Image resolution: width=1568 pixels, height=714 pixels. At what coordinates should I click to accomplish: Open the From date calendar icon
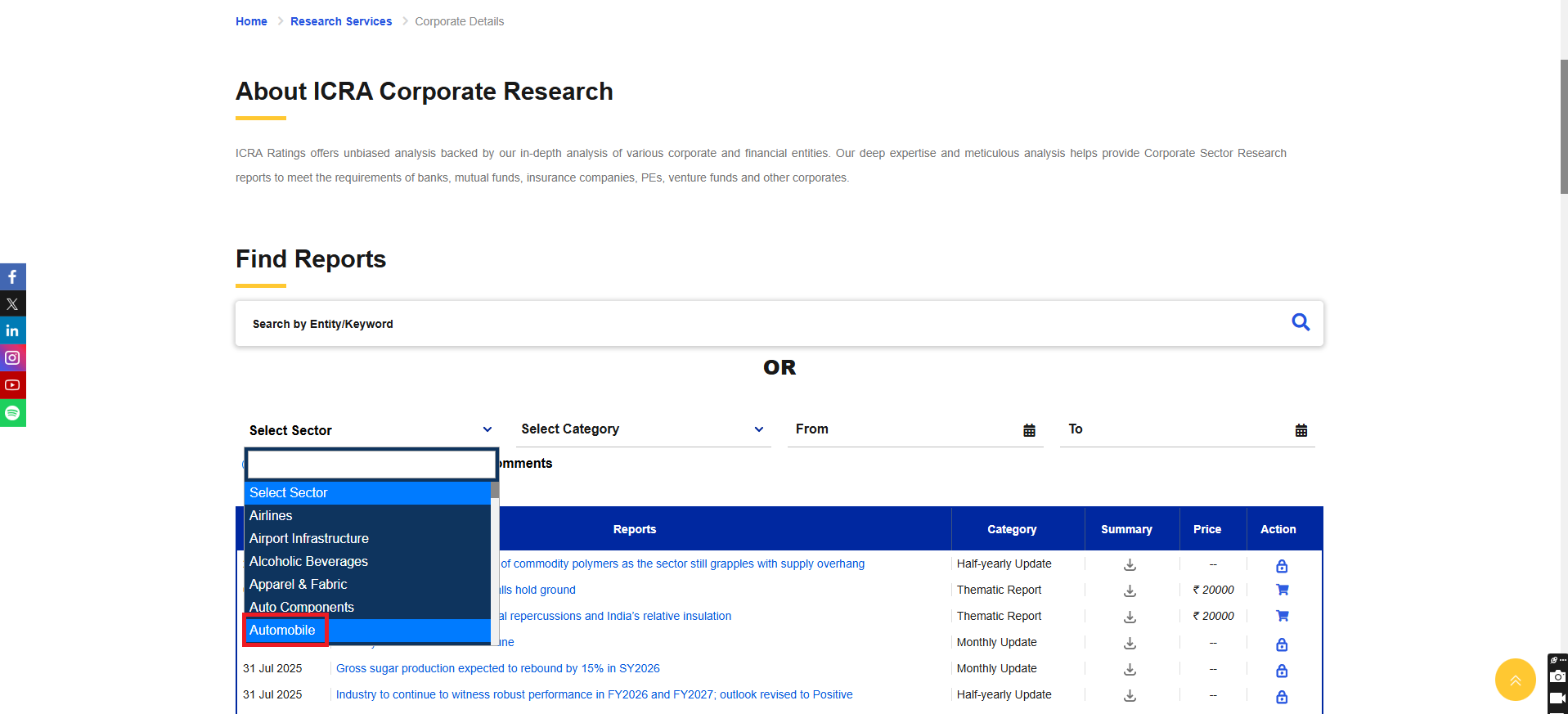tap(1029, 430)
